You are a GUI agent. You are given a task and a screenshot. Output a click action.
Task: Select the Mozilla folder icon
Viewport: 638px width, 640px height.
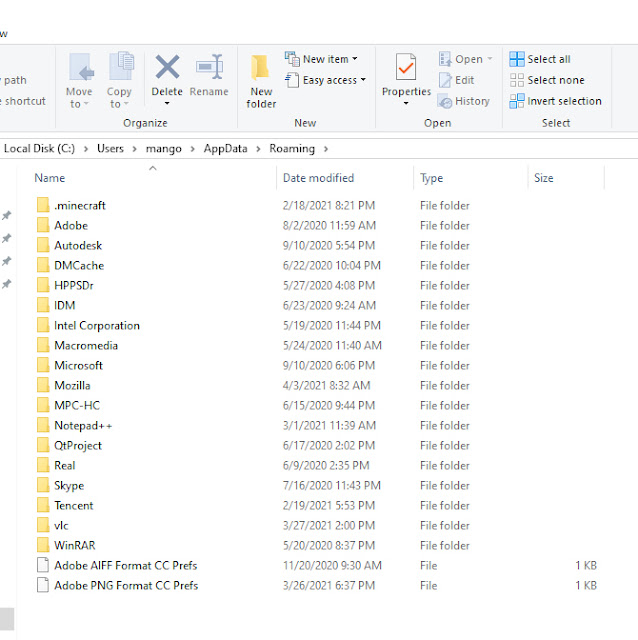tap(43, 385)
